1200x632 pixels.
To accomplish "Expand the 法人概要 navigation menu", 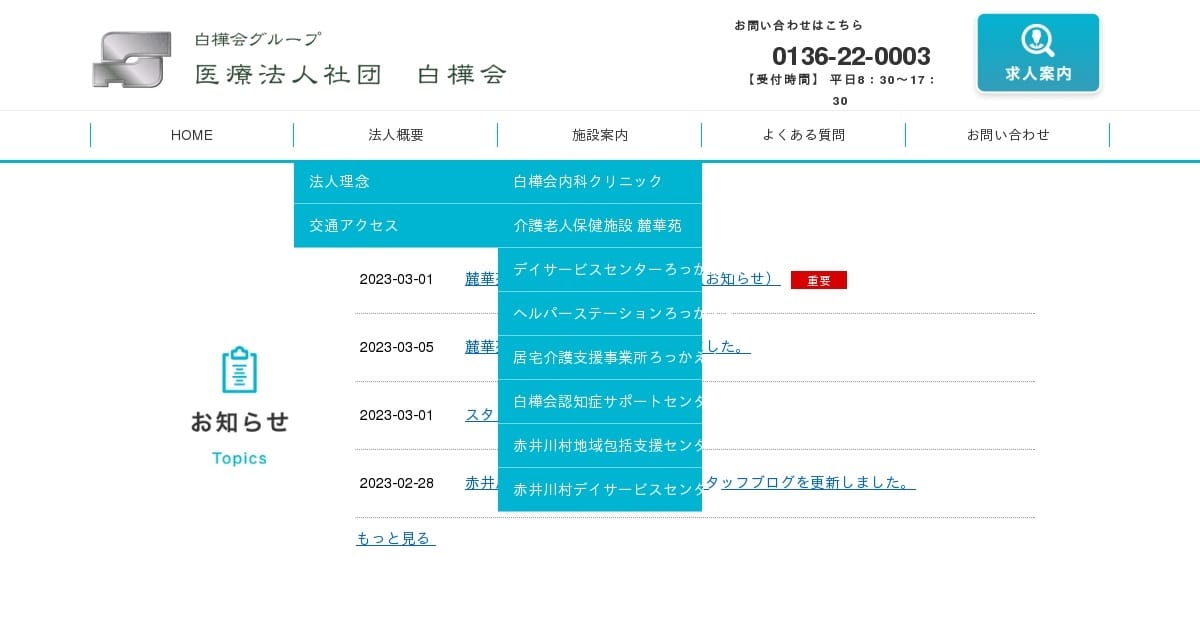I will (396, 135).
